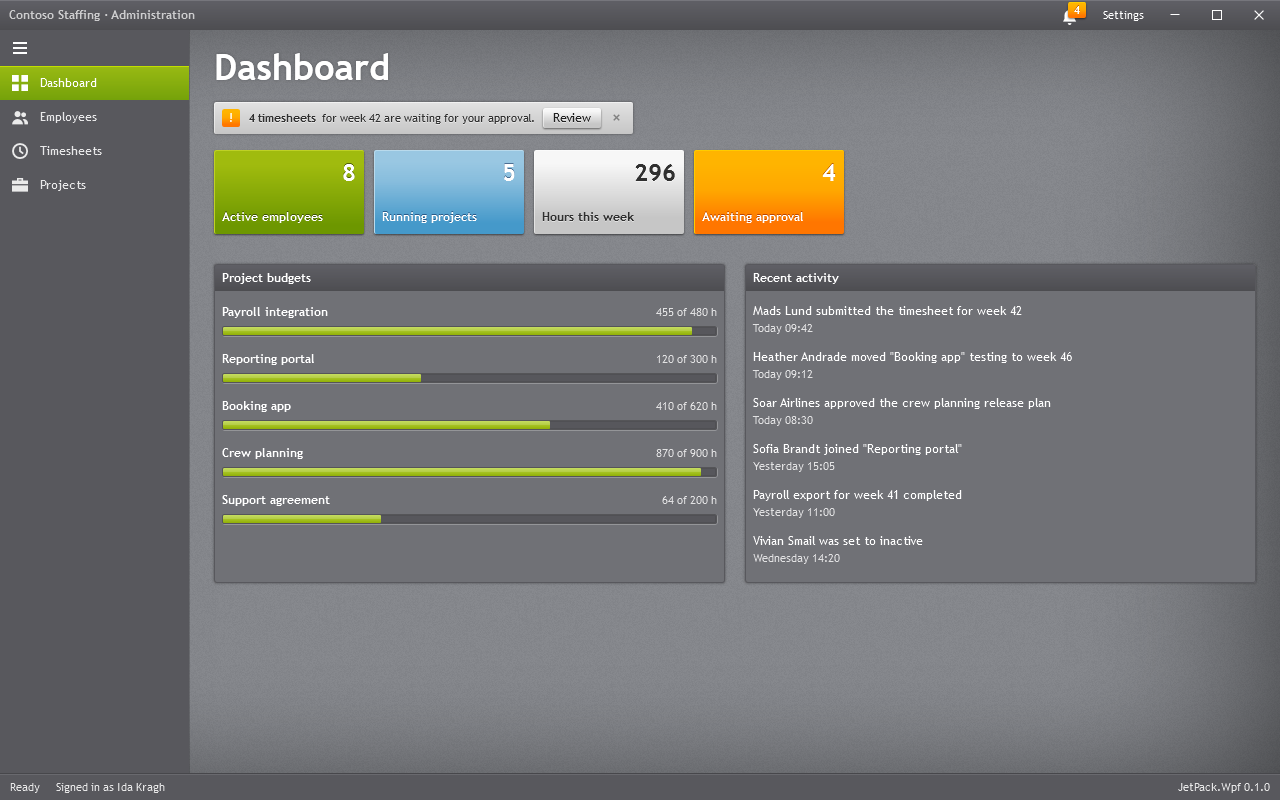Click the Support agreement progress bar

click(469, 519)
